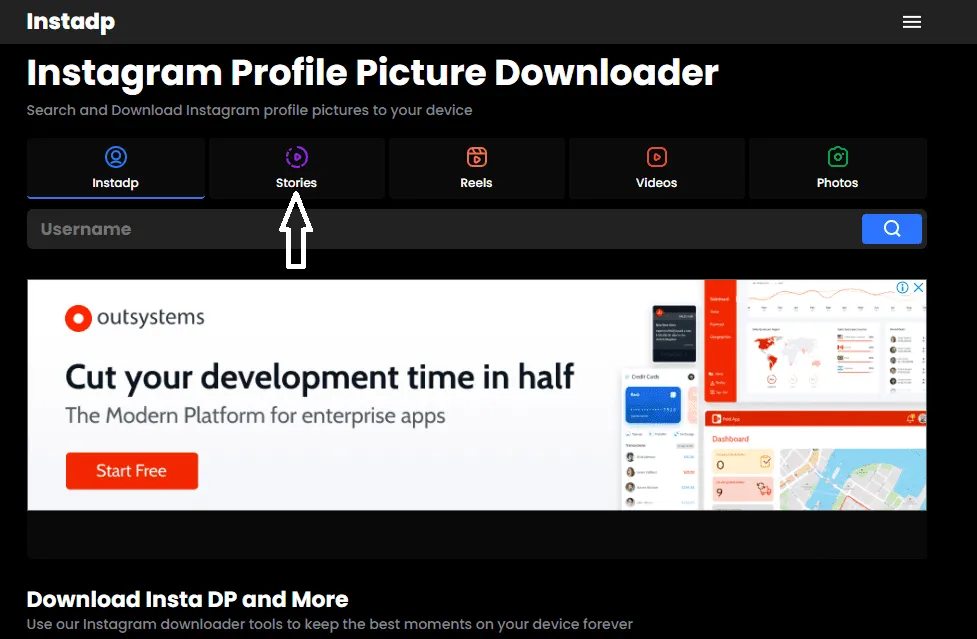977x639 pixels.
Task: Click the Instadp logo in header
Action: (x=71, y=22)
